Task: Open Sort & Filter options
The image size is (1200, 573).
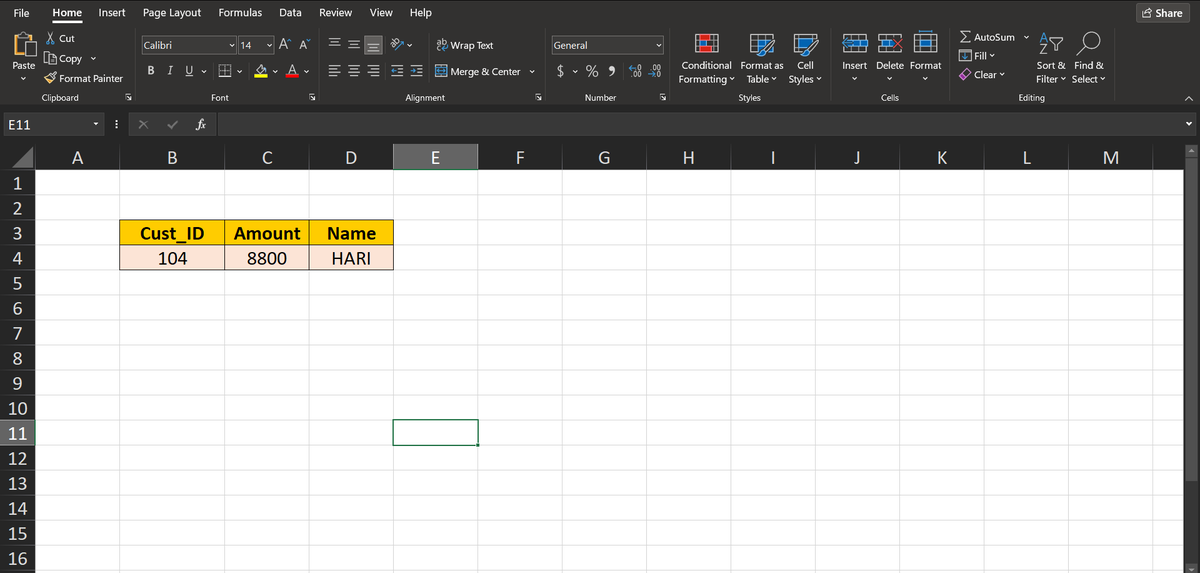Action: (x=1053, y=58)
